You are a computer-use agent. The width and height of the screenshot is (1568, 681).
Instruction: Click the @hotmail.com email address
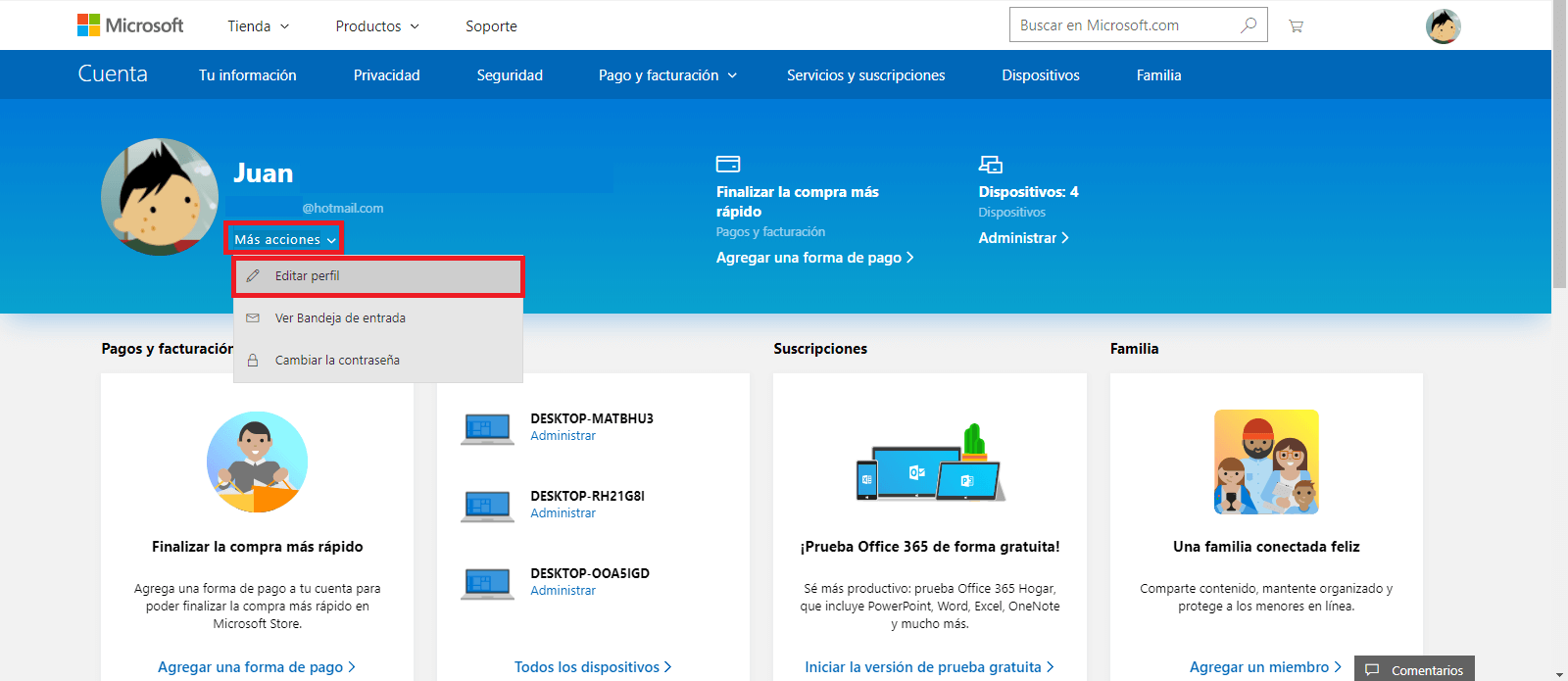(x=343, y=209)
